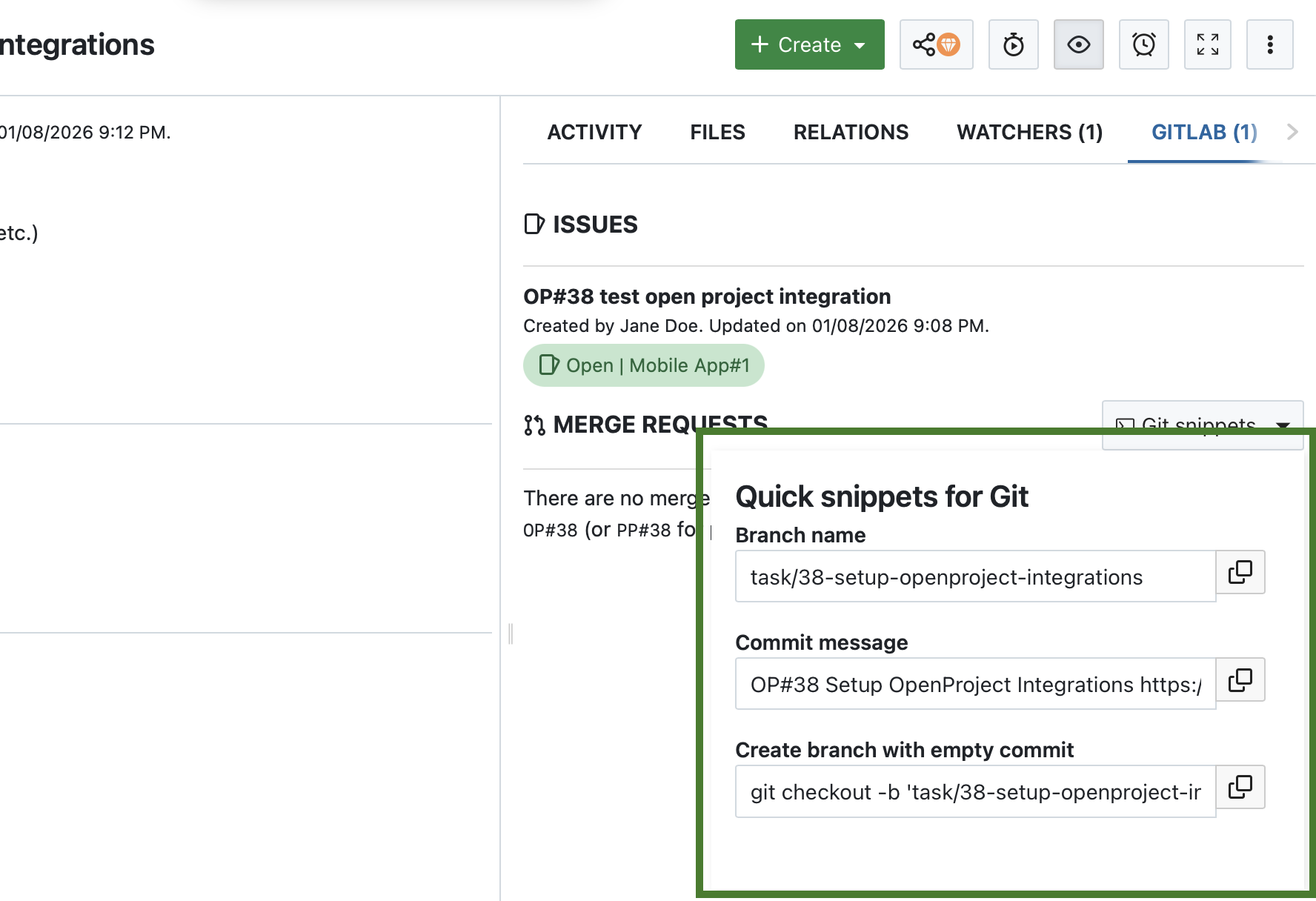1316x901 pixels.
Task: Copy the Commit message snippet
Action: coord(1240,679)
